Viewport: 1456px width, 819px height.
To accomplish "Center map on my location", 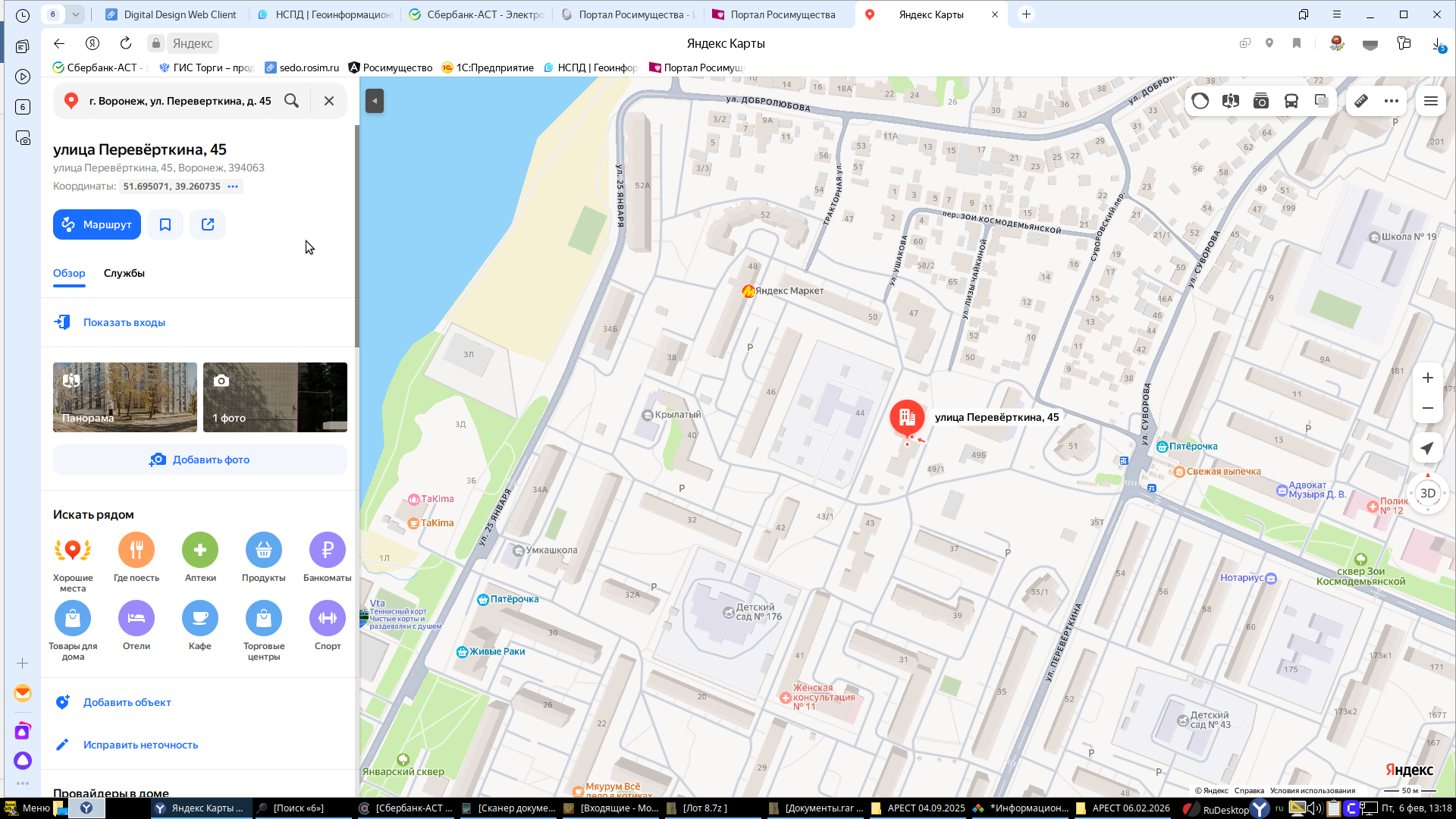I will pyautogui.click(x=1427, y=448).
